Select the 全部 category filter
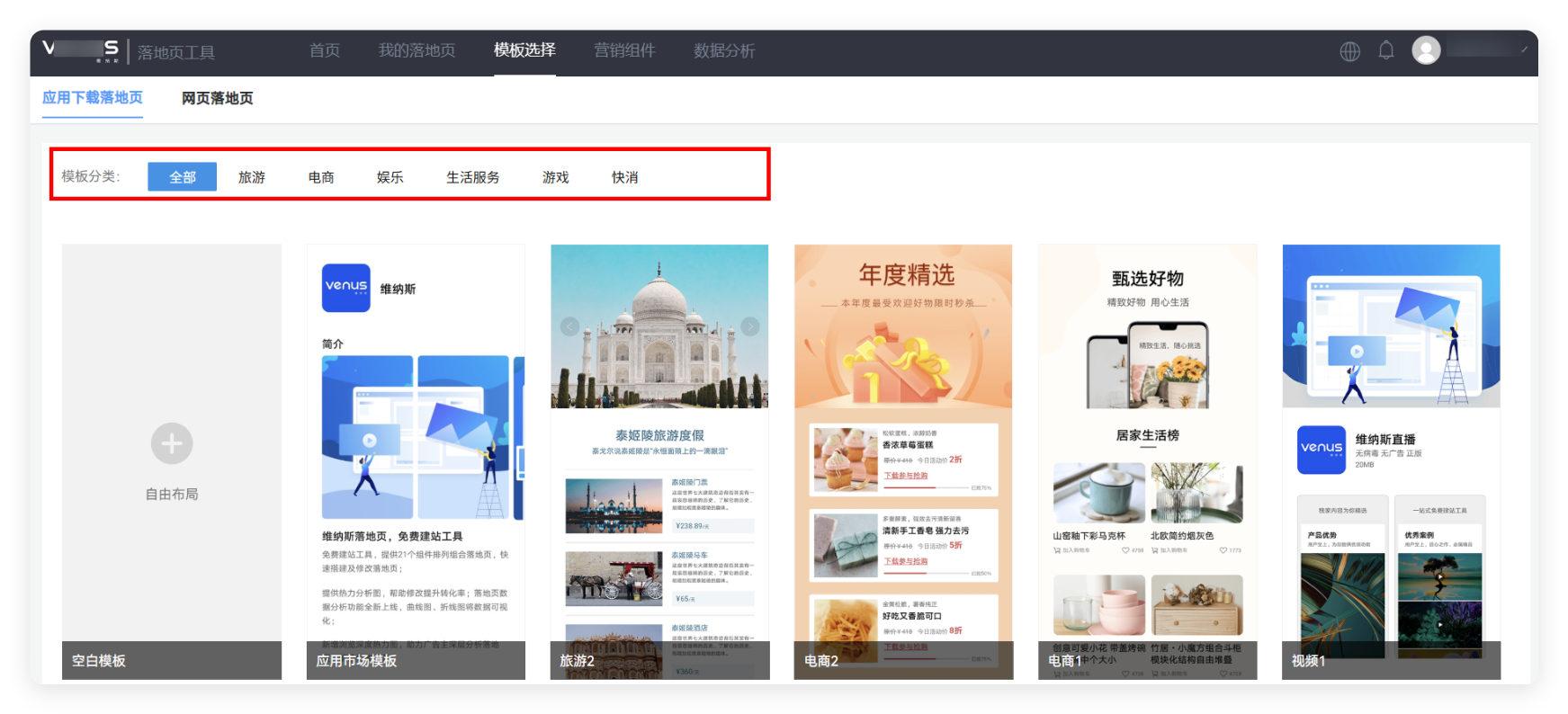 coord(183,177)
